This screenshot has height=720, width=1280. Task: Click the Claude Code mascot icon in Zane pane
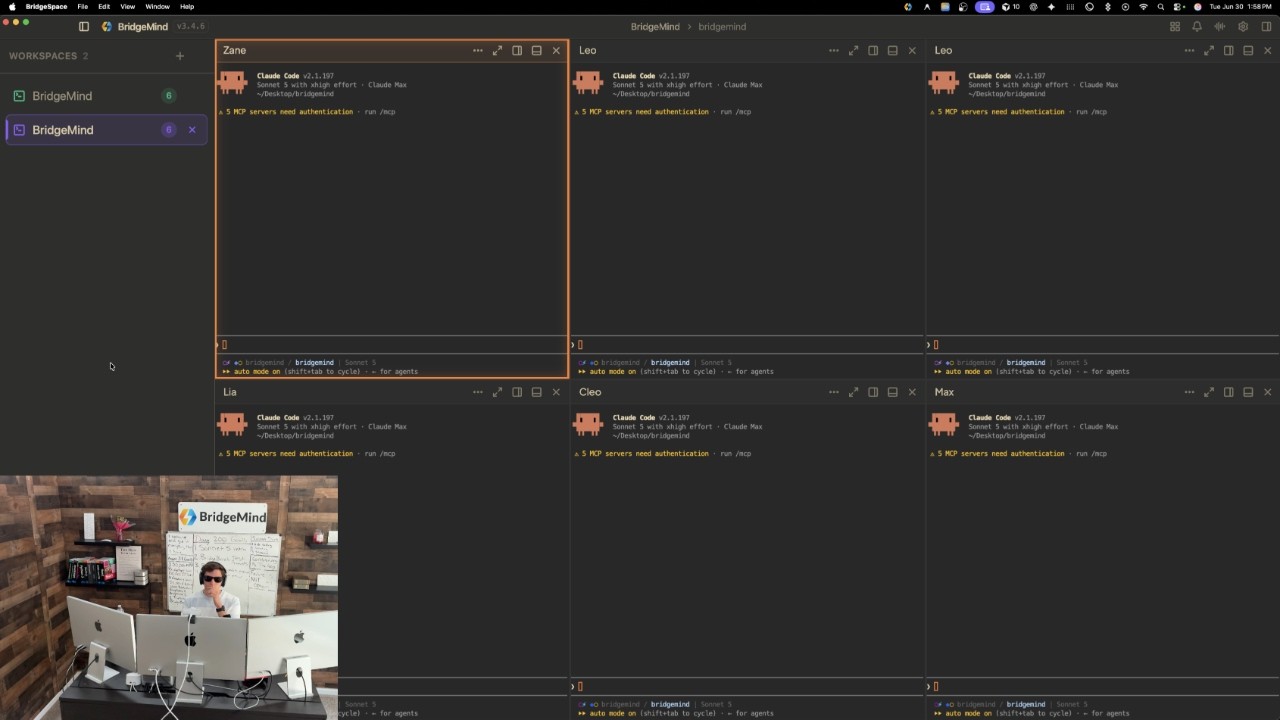(x=233, y=83)
